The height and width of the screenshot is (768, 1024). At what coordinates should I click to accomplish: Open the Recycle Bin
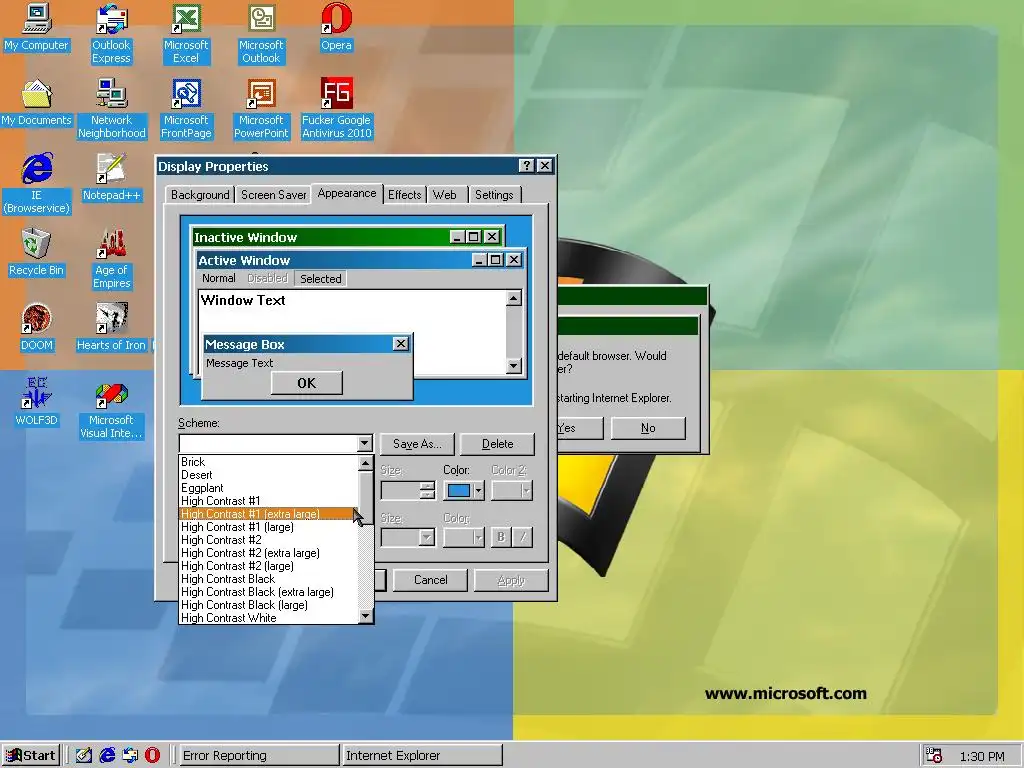coord(37,253)
